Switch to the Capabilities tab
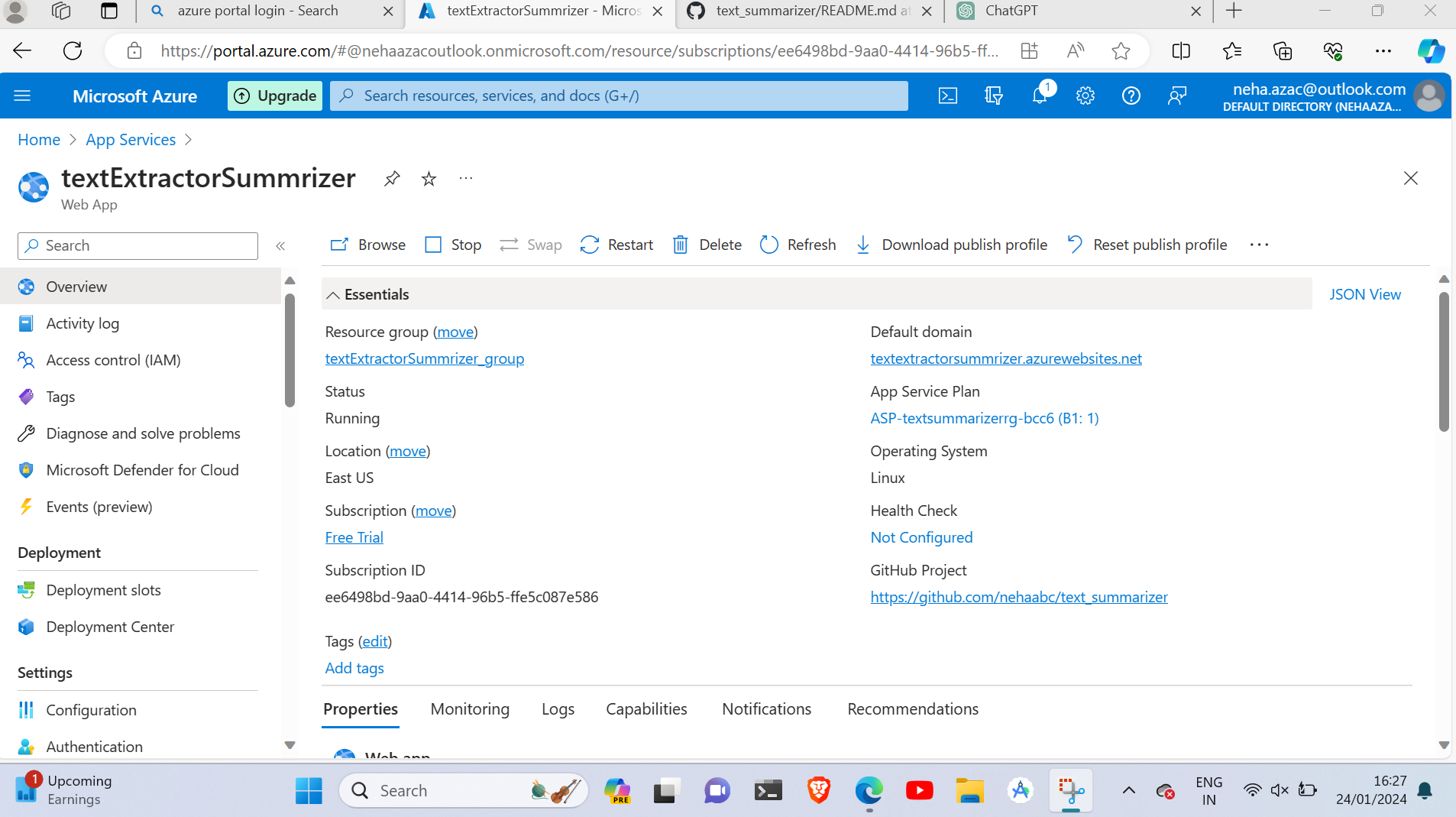Screen dimensions: 1456x817 [646, 709]
